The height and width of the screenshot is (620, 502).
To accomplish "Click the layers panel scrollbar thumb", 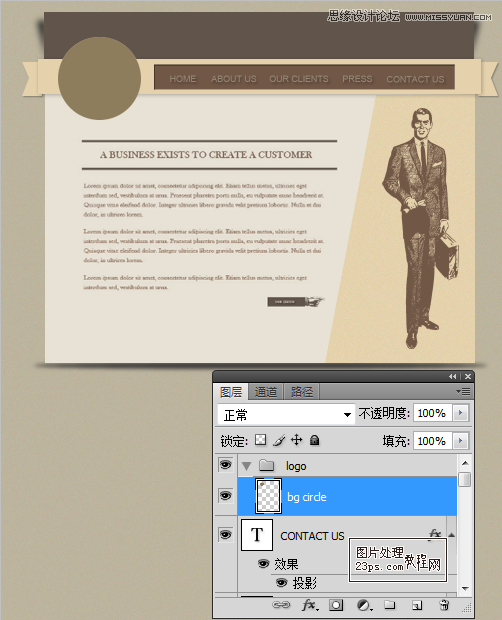I will 465,479.
